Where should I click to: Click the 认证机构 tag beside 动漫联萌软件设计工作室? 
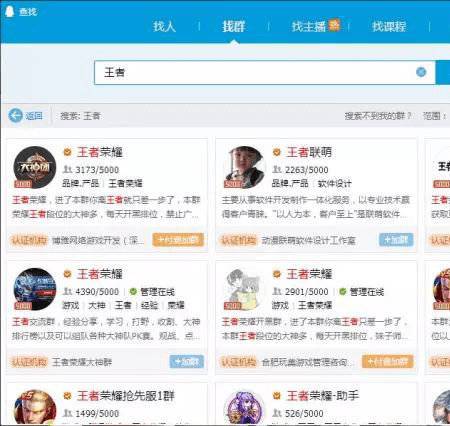(239, 240)
